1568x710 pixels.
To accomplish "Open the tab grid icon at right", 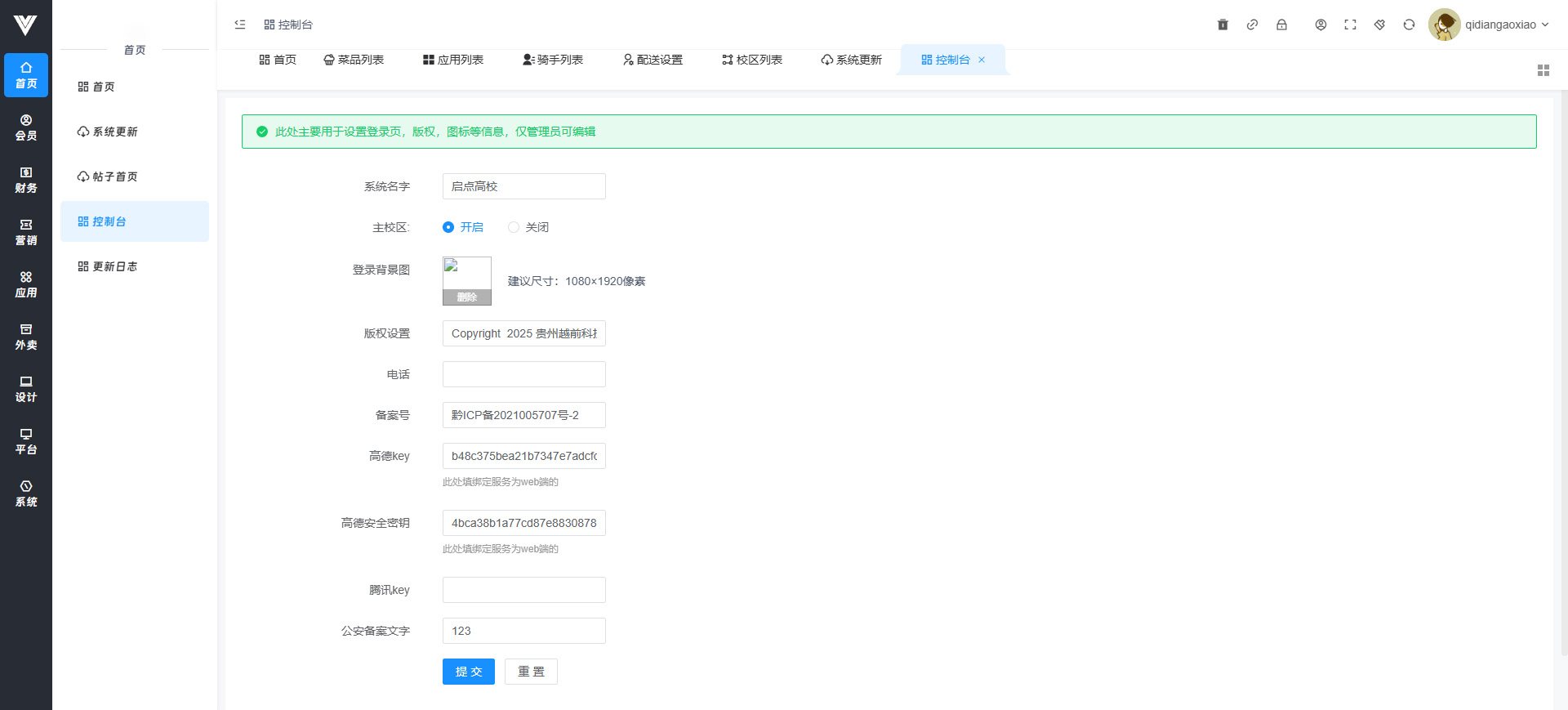I will click(x=1543, y=70).
